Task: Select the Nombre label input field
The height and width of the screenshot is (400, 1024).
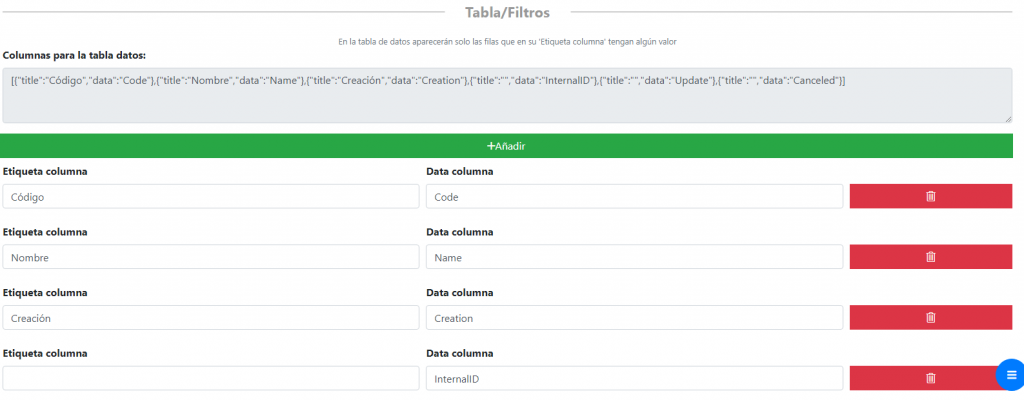Action: coord(211,257)
